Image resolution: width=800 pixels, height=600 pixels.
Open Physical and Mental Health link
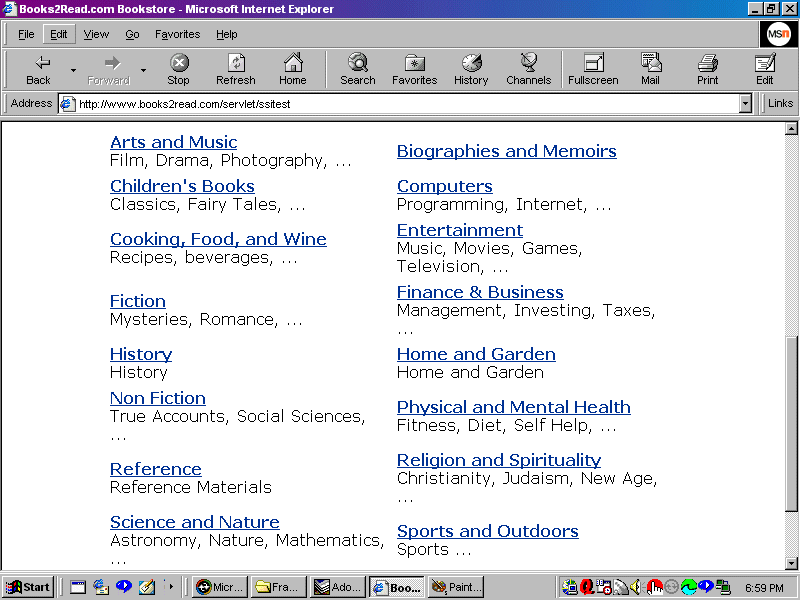[x=514, y=407]
